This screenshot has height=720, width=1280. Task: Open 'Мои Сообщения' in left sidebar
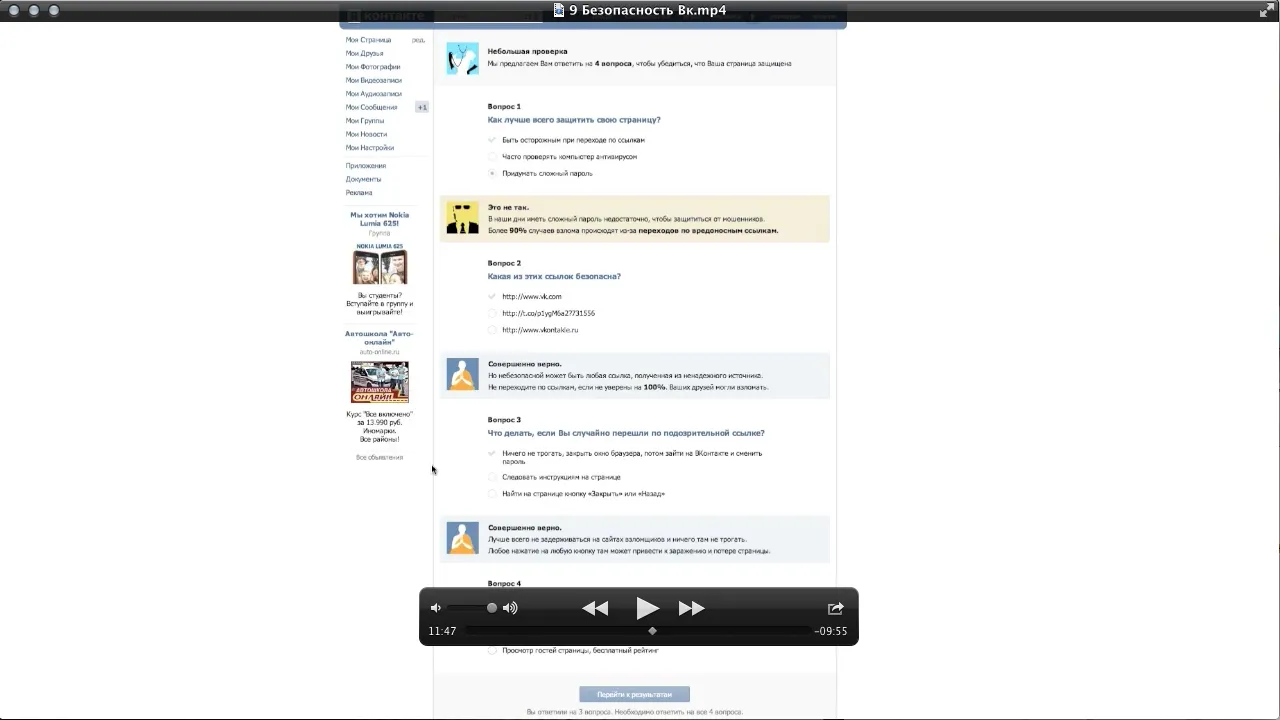[371, 107]
